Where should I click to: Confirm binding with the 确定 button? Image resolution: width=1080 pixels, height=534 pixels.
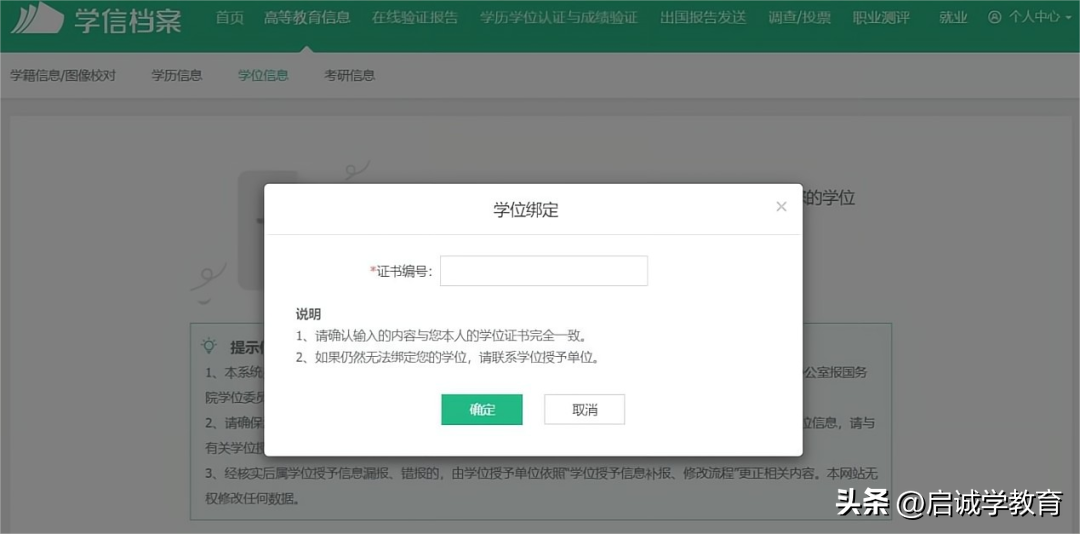coord(481,409)
